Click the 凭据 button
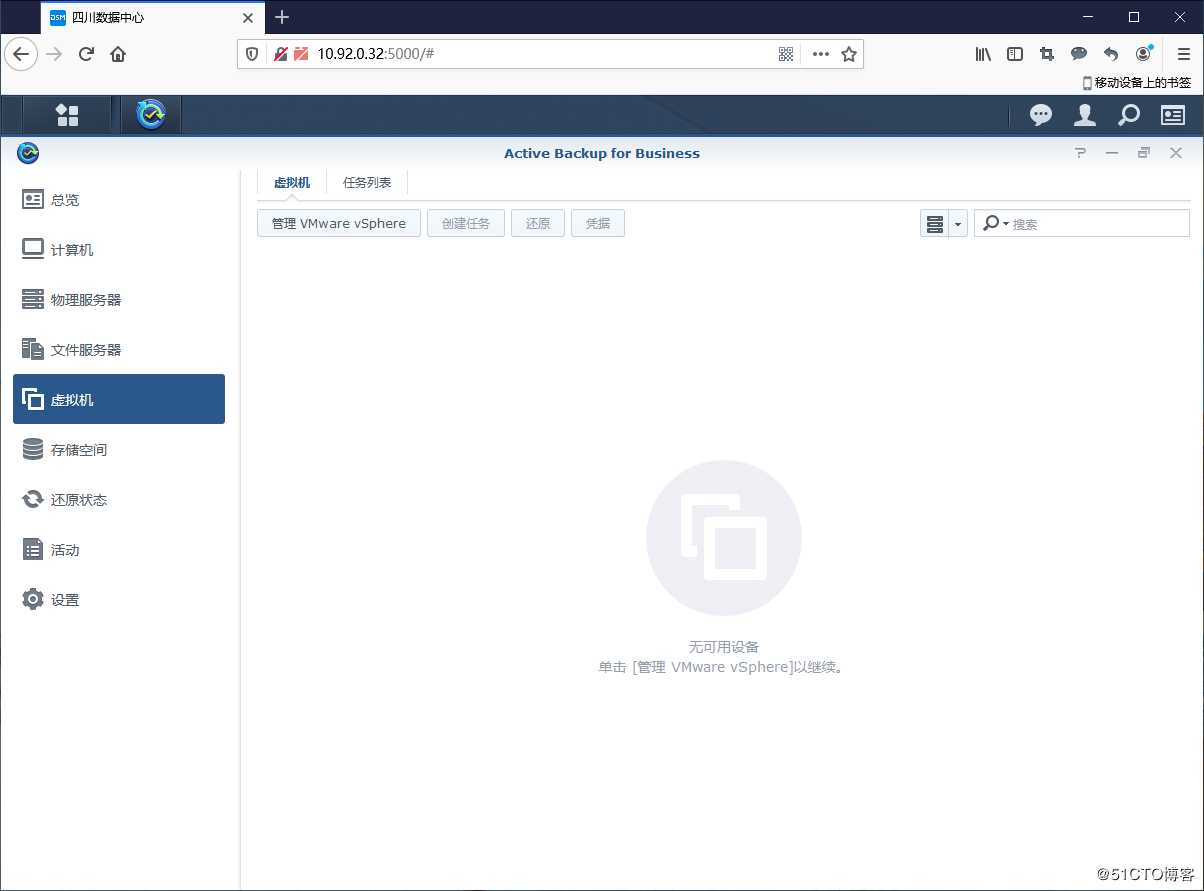 pyautogui.click(x=598, y=223)
